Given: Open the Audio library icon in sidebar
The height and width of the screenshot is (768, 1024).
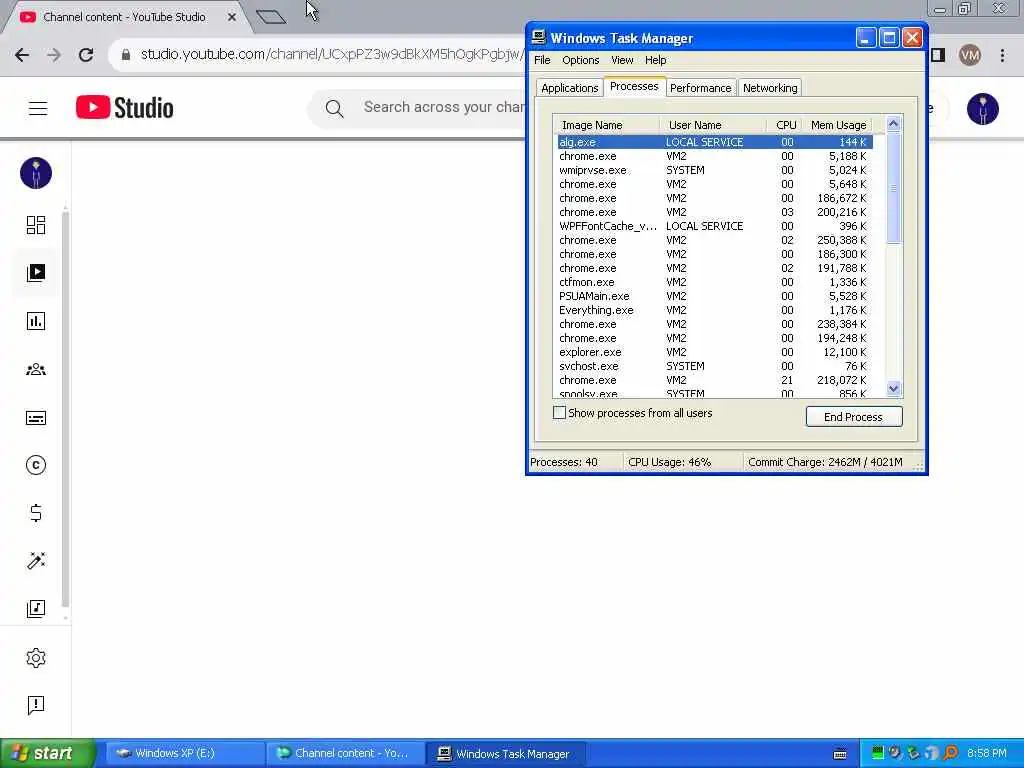Looking at the screenshot, I should [x=36, y=609].
